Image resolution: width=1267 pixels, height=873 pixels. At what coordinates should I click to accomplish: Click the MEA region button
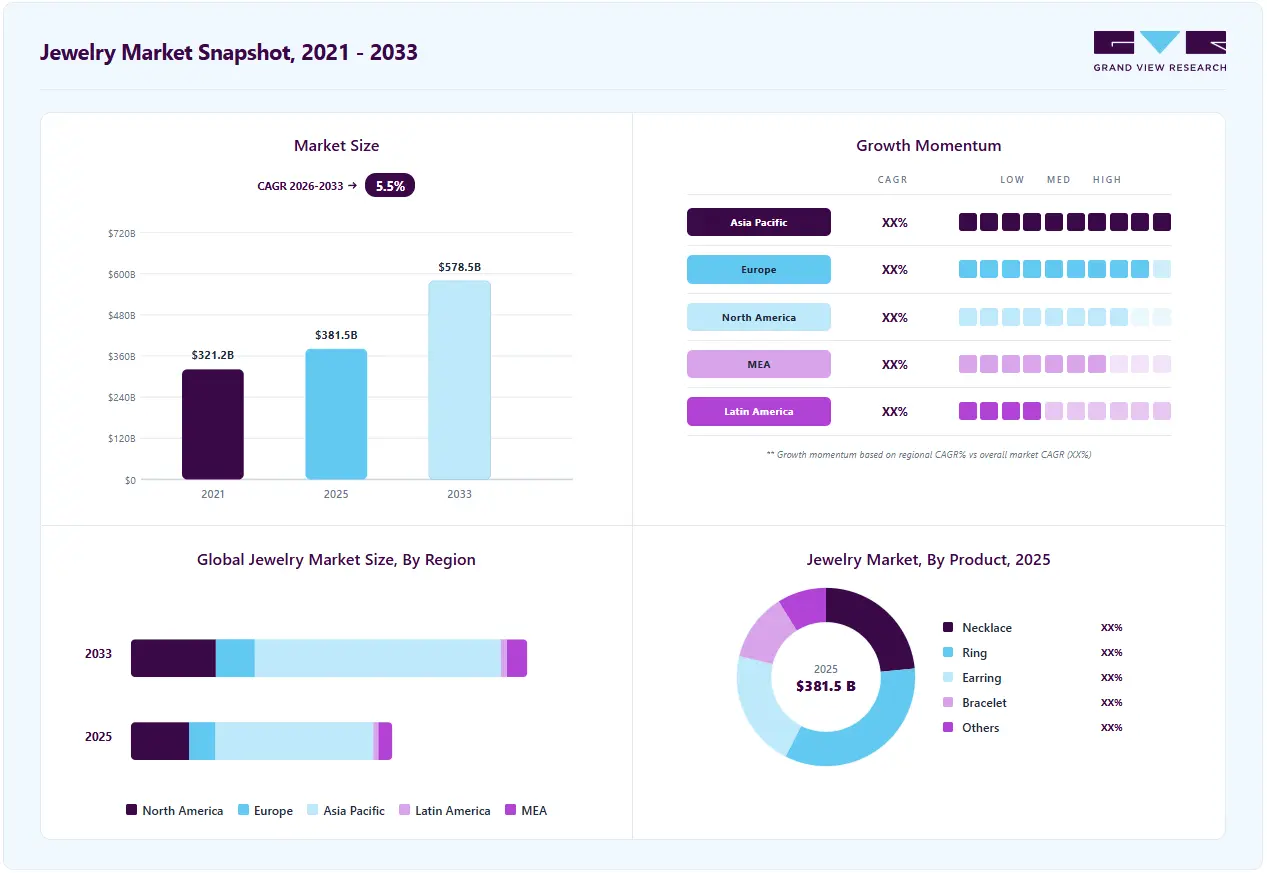759,364
